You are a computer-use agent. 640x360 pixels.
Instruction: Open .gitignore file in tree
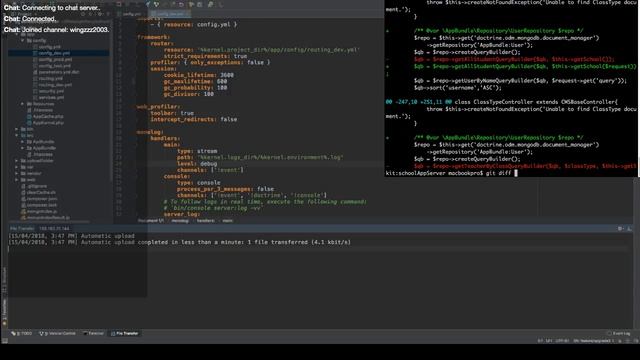[x=34, y=186]
